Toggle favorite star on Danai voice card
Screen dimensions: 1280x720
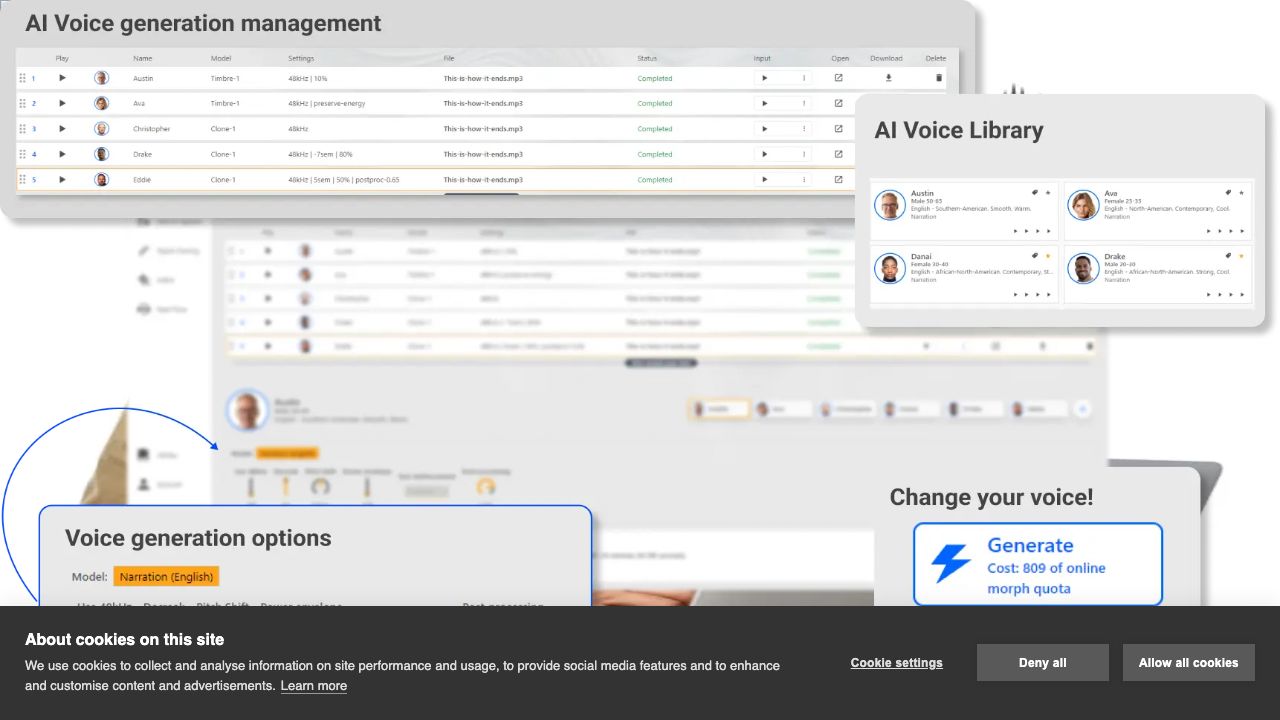click(x=1048, y=256)
